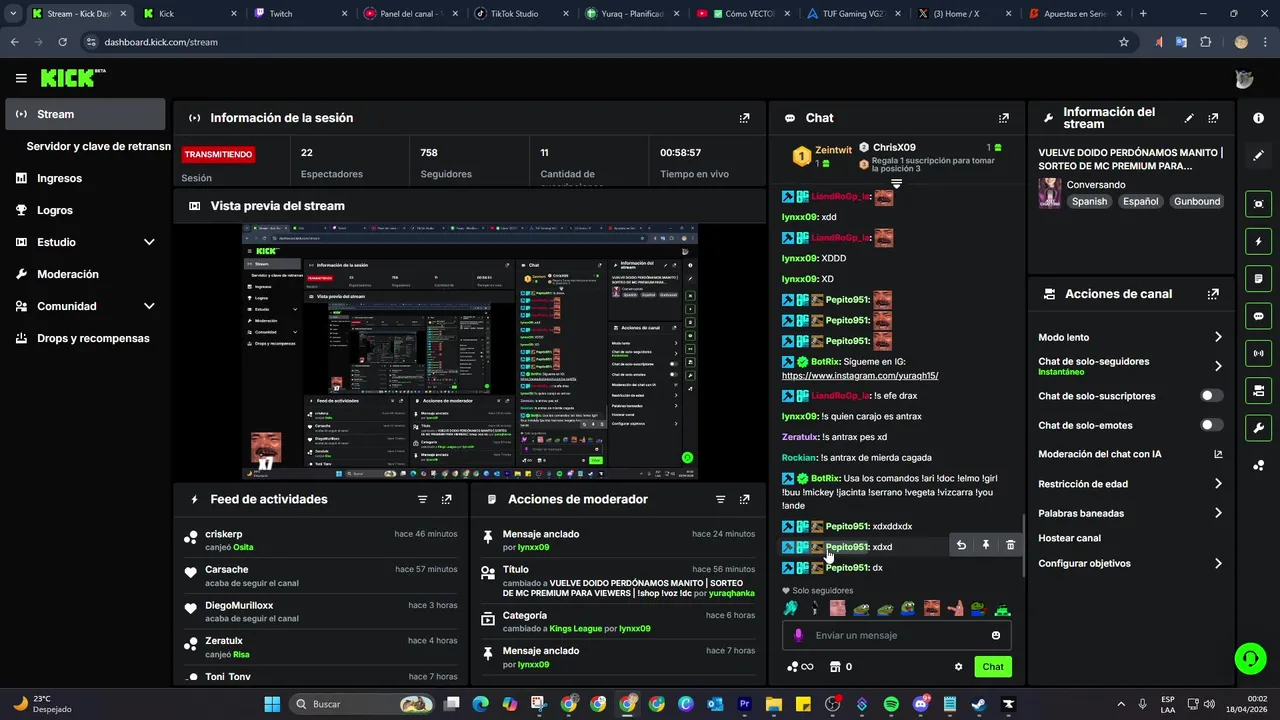Enable Chat de solo-suscriptores toggle

click(1211, 396)
